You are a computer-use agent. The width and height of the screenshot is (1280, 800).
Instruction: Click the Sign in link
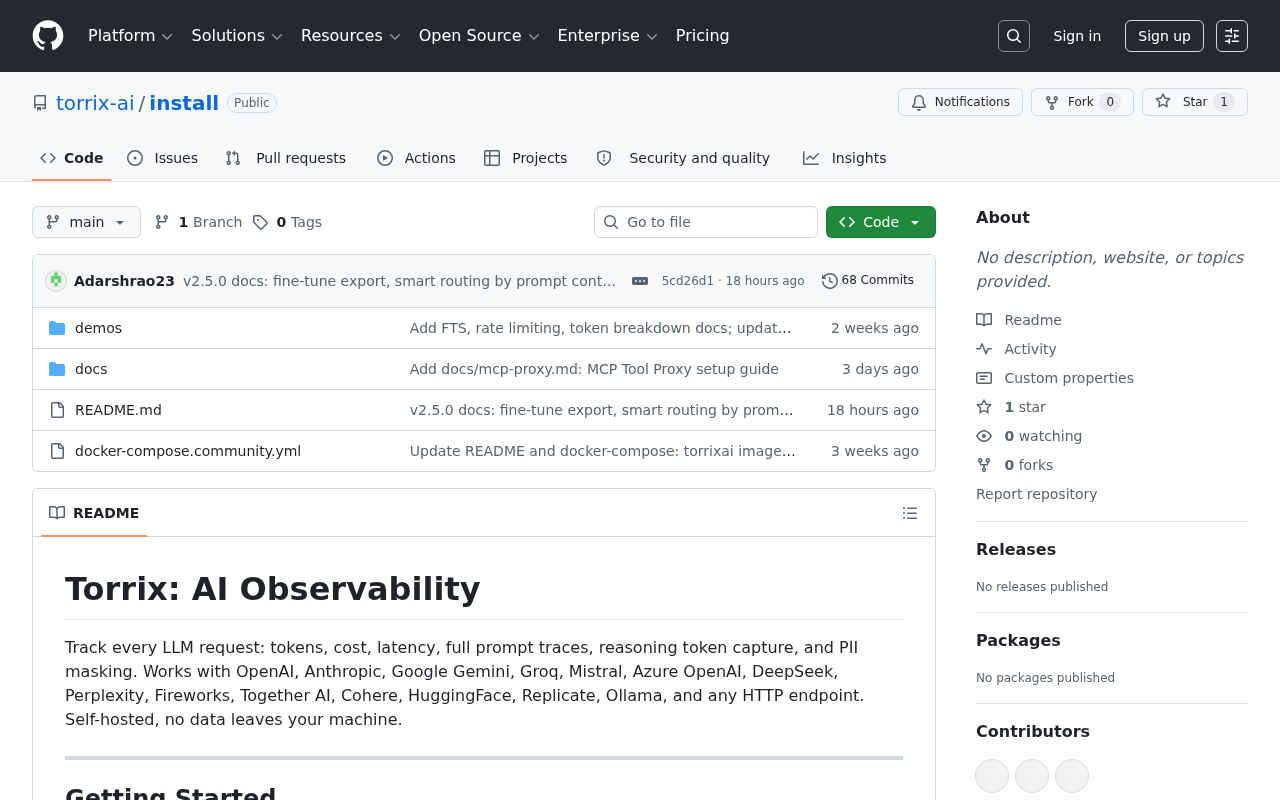click(x=1077, y=36)
